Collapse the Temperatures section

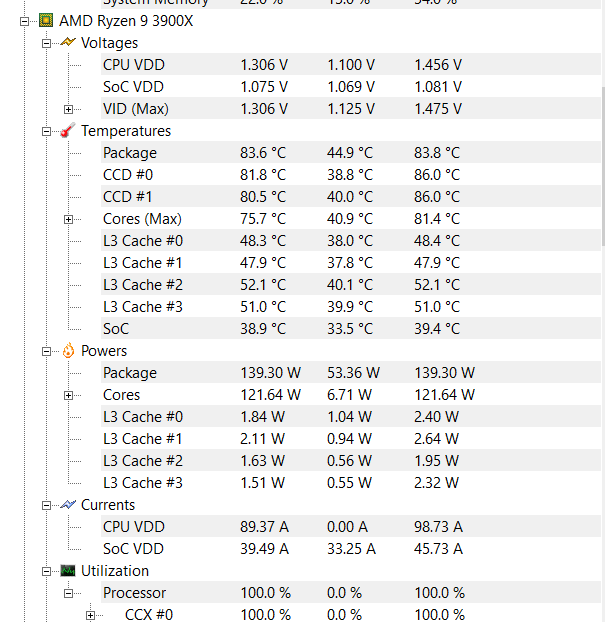(46, 131)
